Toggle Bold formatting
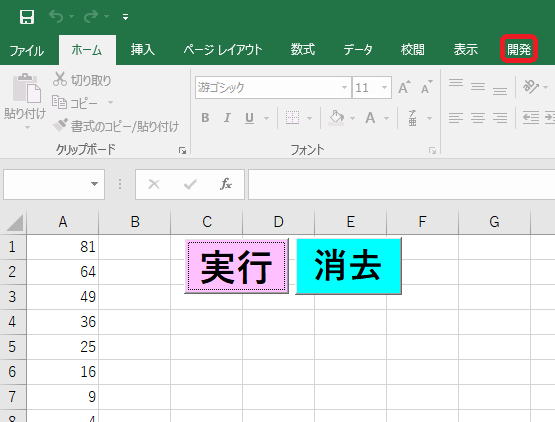 tap(205, 118)
